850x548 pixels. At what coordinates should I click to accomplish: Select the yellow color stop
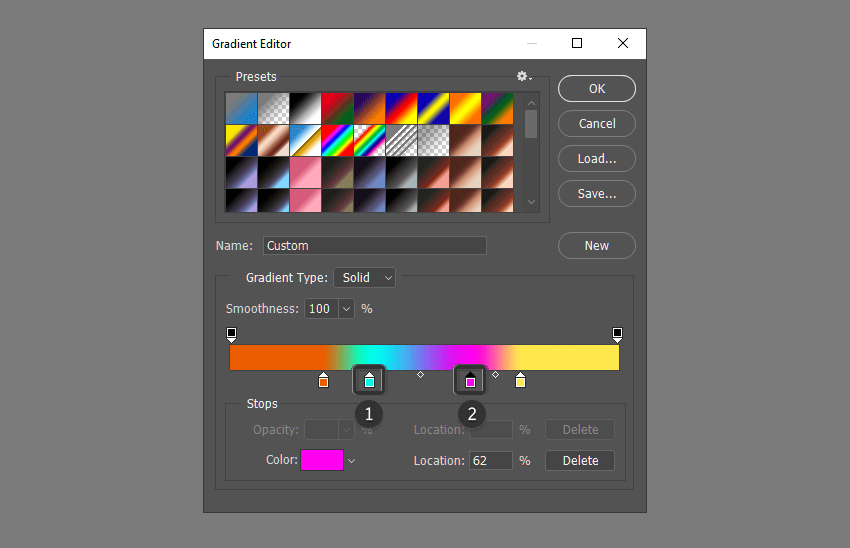[520, 381]
